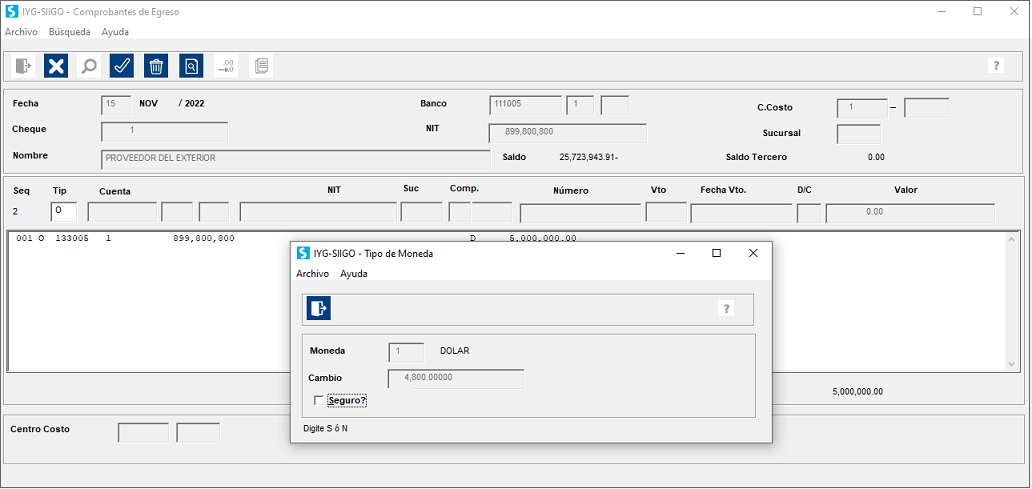Click the trash can delete icon
This screenshot has height=489, width=1032.
156,66
